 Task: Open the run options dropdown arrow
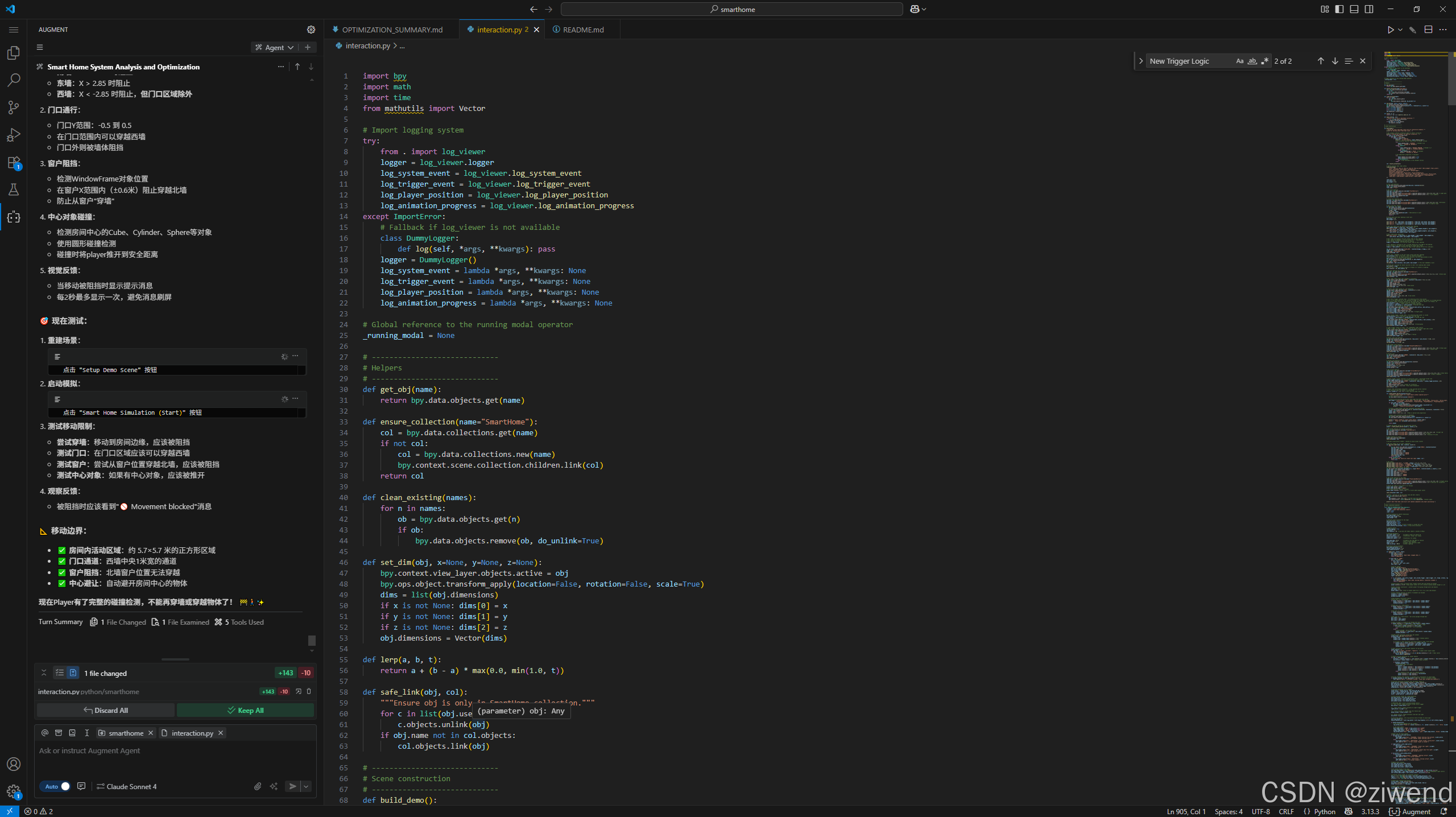tap(1400, 30)
